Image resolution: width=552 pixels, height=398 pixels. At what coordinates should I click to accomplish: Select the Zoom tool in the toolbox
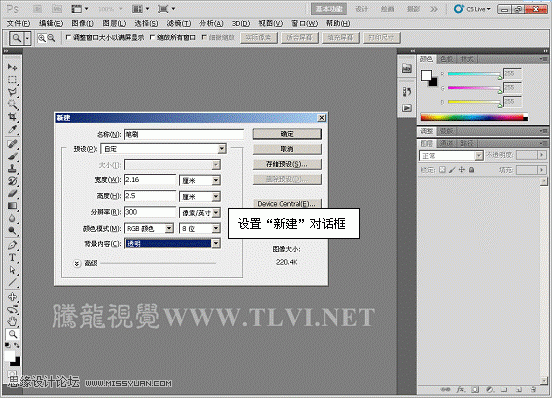pos(12,334)
